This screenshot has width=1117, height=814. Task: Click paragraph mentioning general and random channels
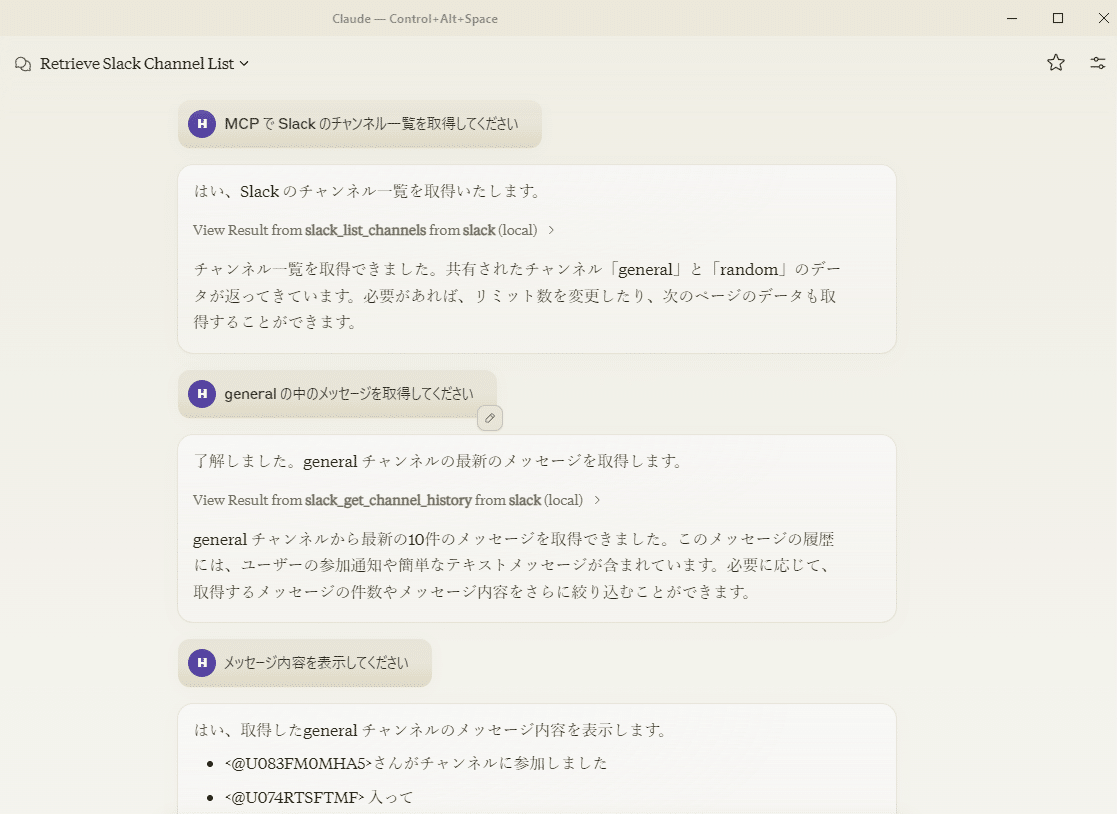pyautogui.click(x=517, y=296)
